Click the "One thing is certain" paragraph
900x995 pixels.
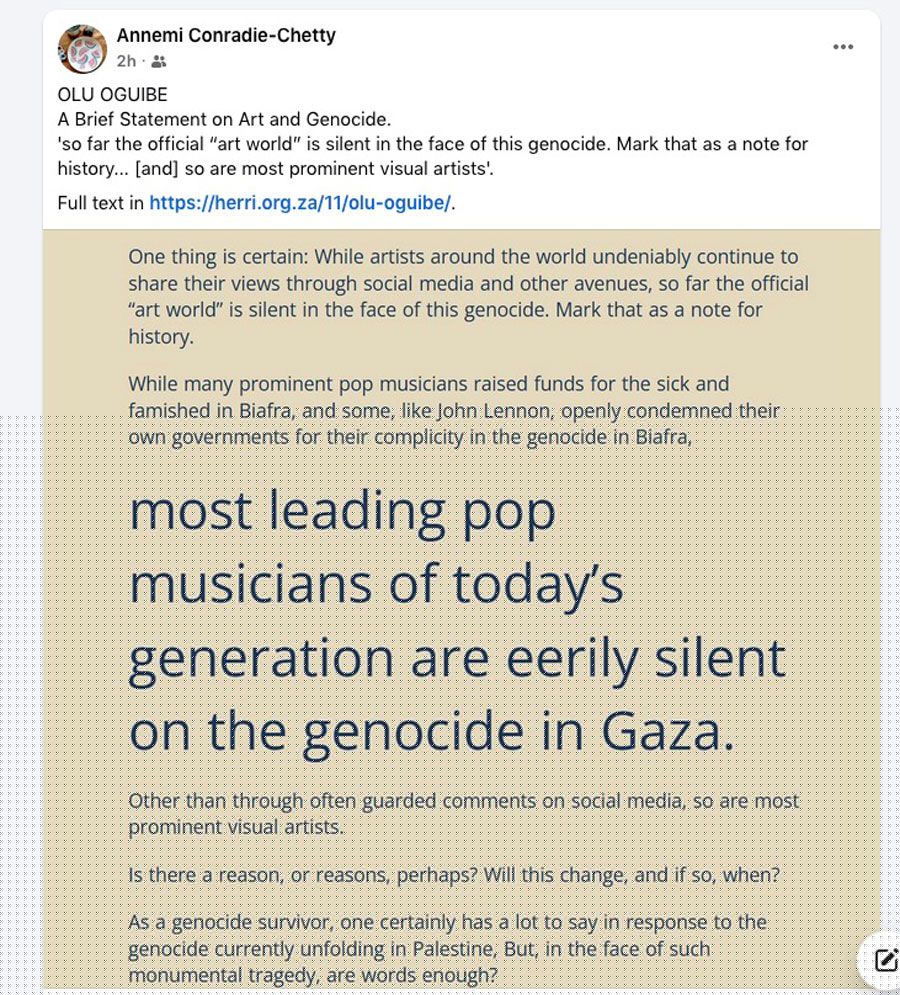point(468,296)
